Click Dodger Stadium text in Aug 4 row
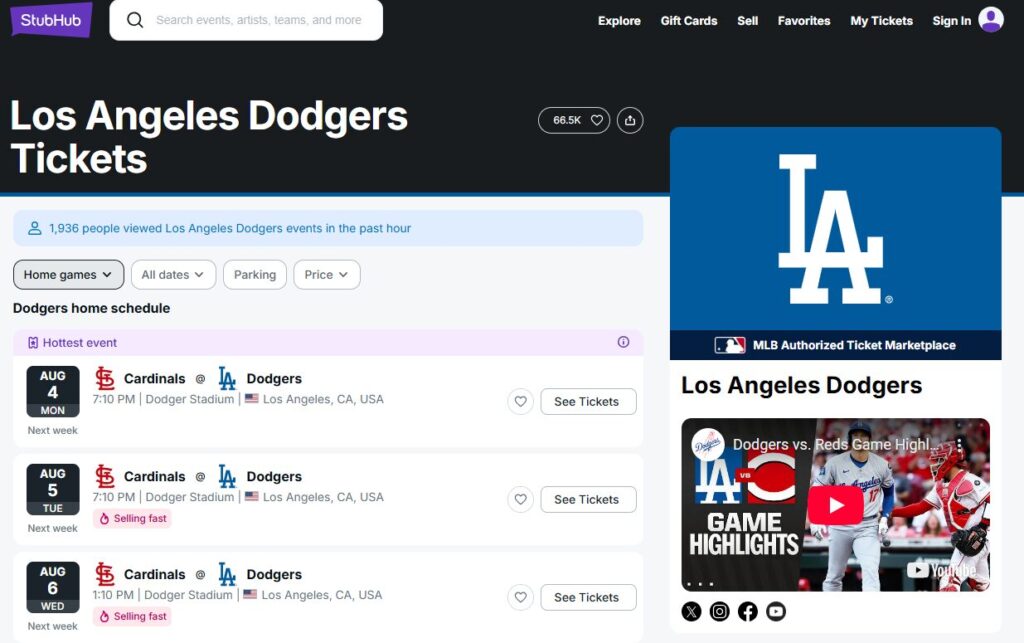1024x643 pixels. pos(189,400)
